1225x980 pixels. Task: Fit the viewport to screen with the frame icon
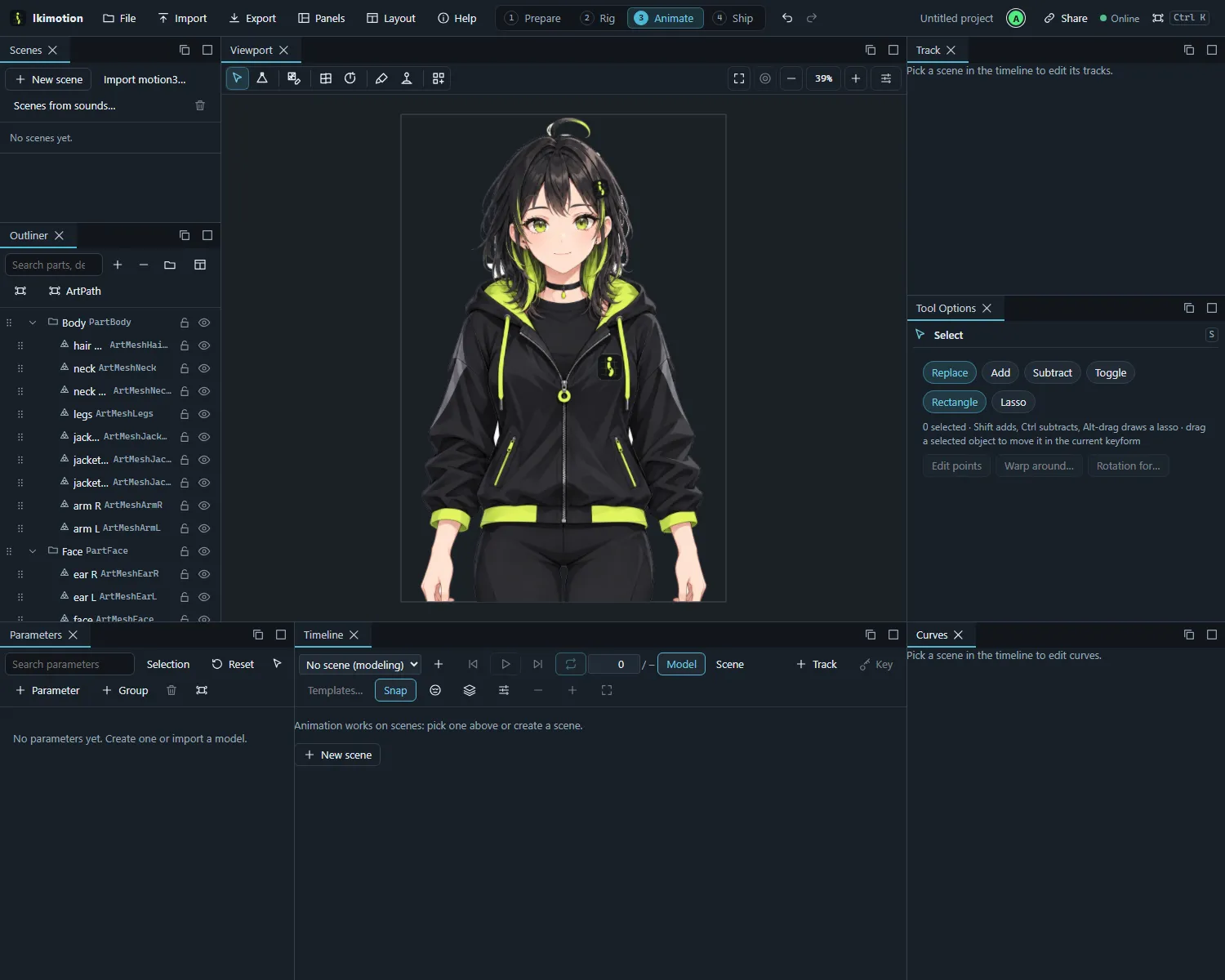click(x=739, y=78)
